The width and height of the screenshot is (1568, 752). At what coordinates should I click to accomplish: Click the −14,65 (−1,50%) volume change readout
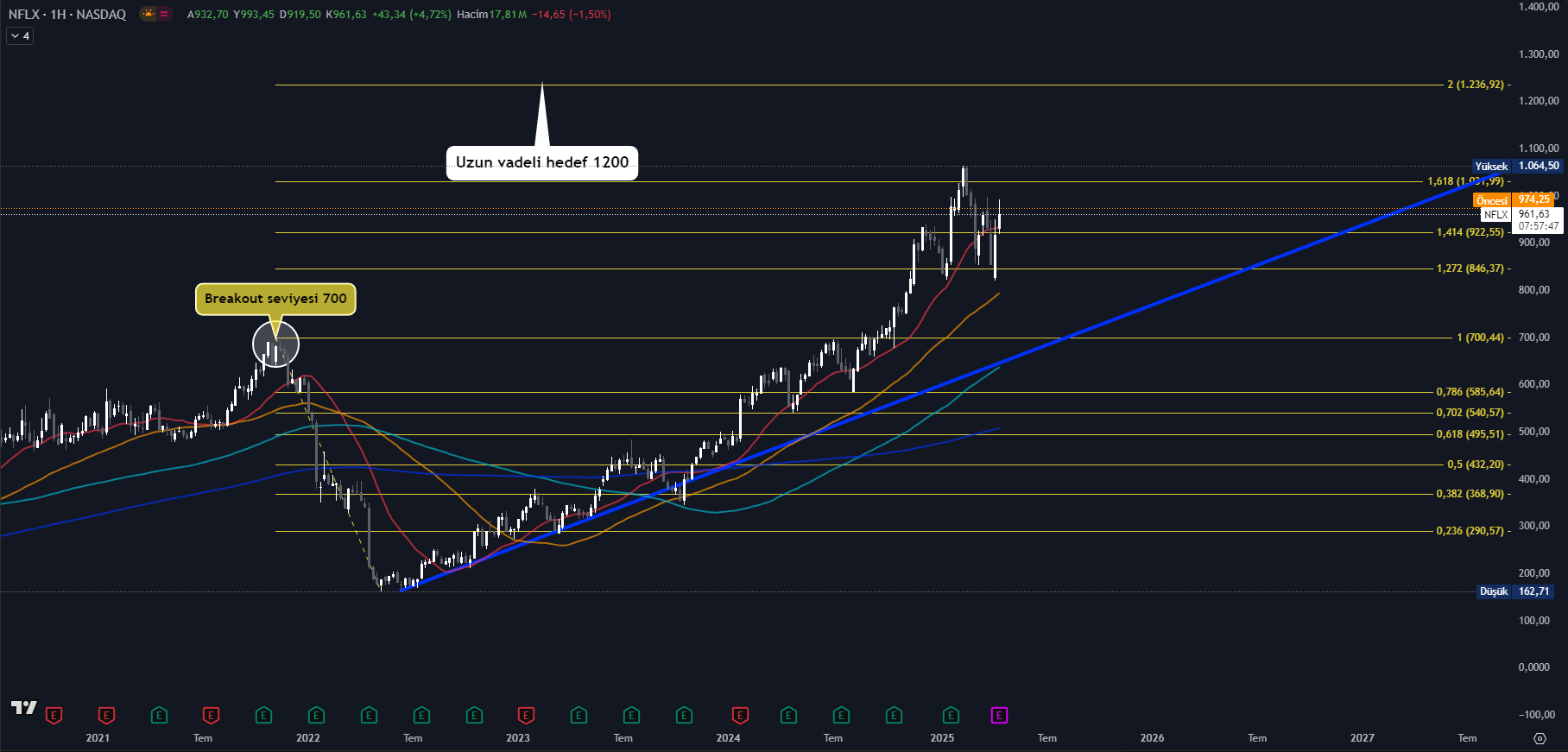pyautogui.click(x=571, y=15)
